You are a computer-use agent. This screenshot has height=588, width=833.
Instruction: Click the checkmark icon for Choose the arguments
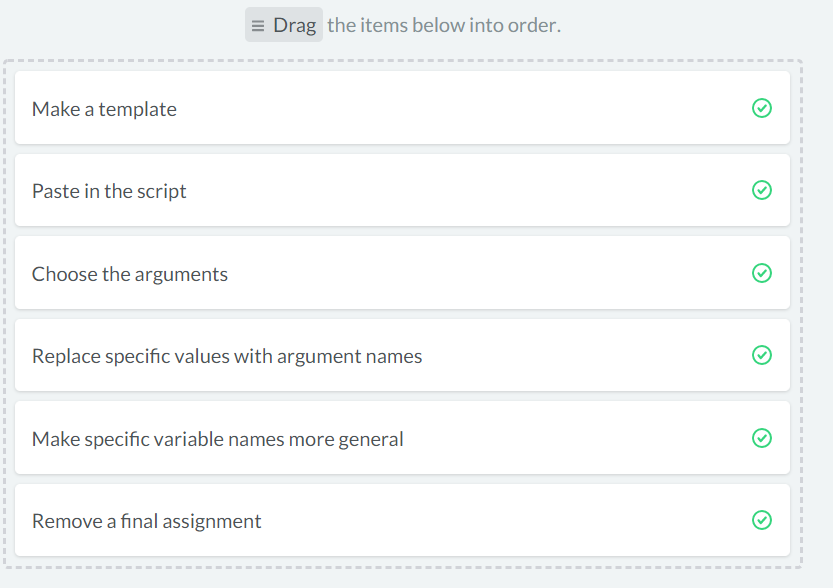[x=761, y=273]
